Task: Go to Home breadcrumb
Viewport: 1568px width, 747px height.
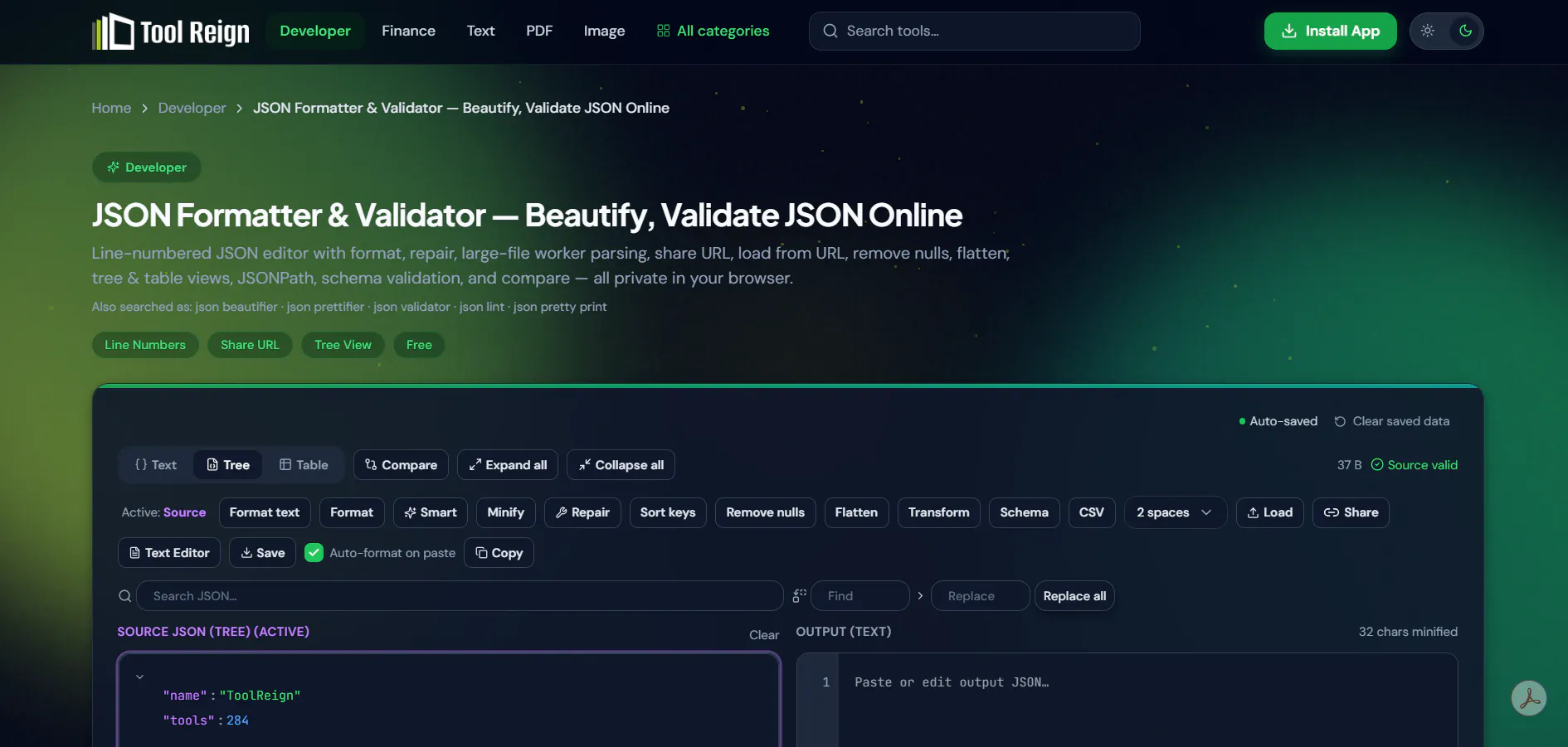Action: pos(111,108)
